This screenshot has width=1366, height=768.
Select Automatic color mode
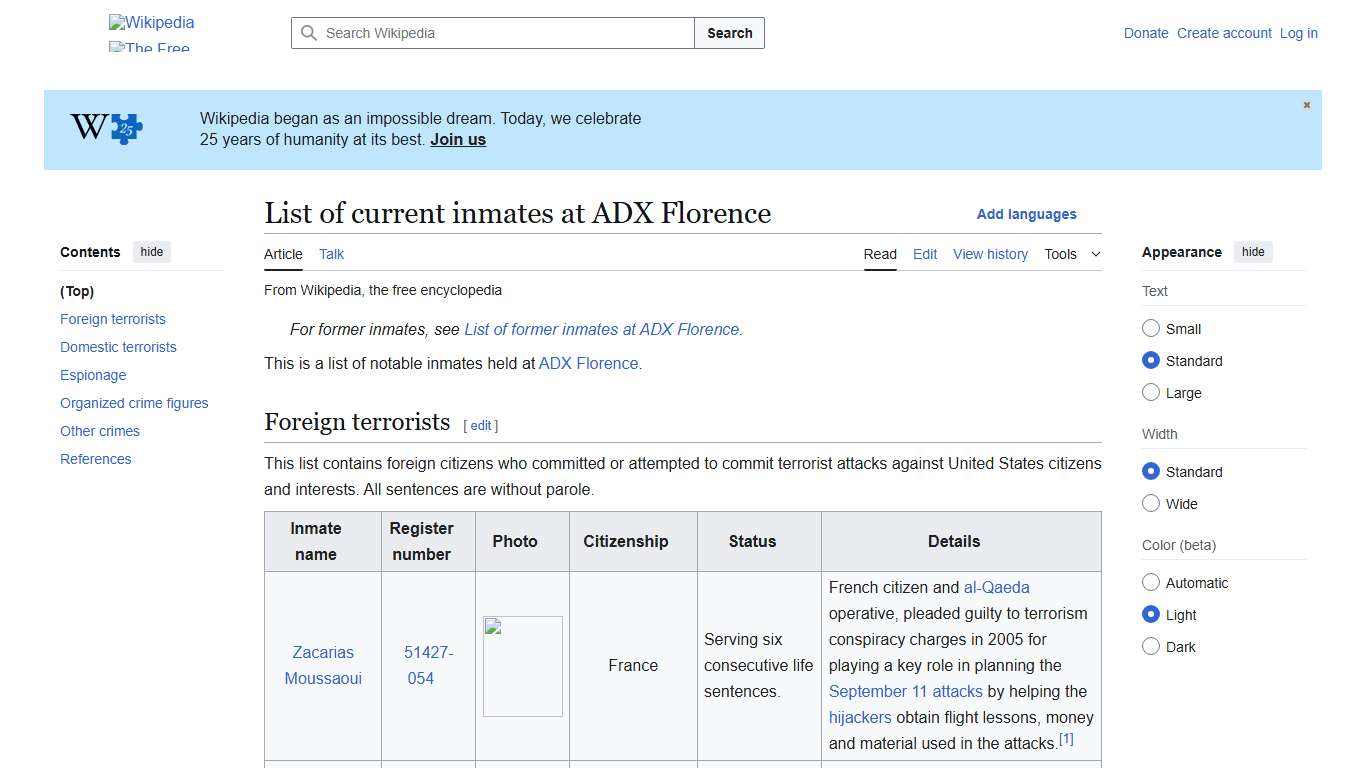1151,582
